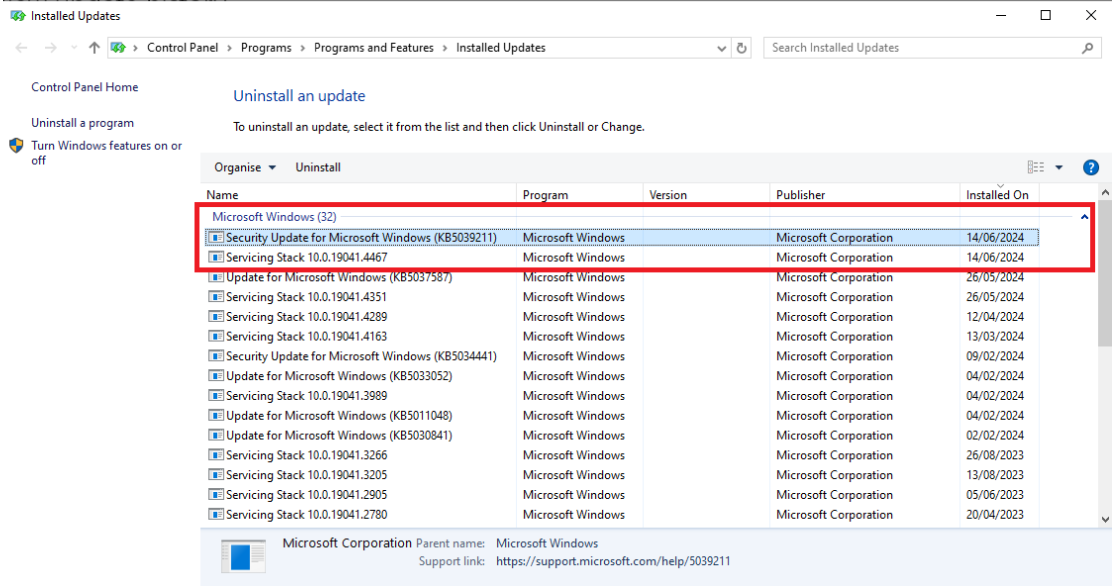This screenshot has height=586, width=1112.
Task: Click icon of Servicing Stack 10.0.19041.3266
Action: coord(216,455)
